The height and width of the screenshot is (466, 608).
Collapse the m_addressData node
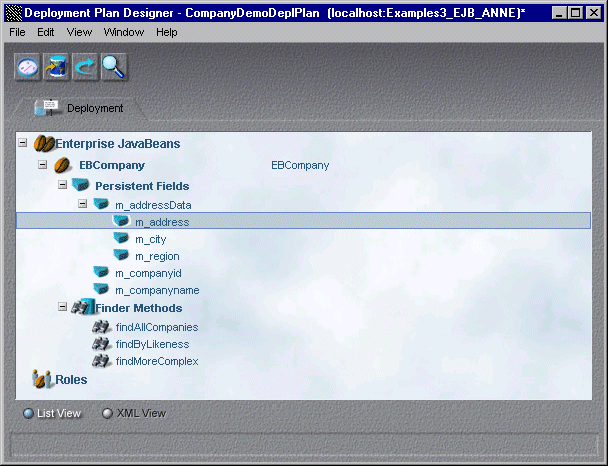(x=83, y=204)
